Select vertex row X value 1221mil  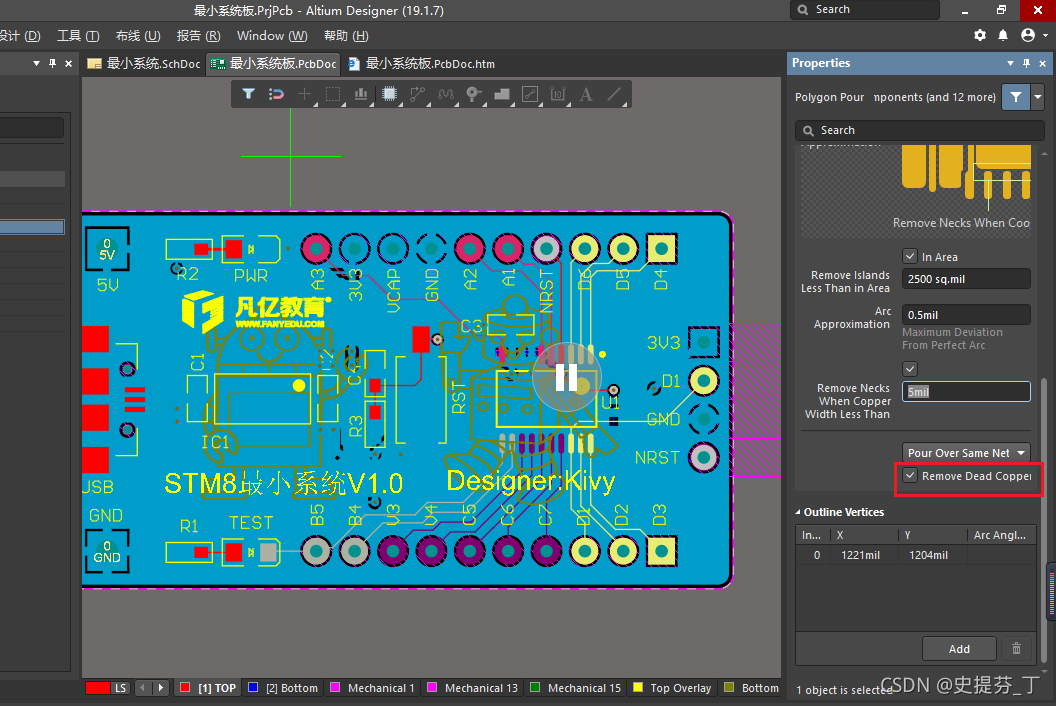tap(860, 555)
